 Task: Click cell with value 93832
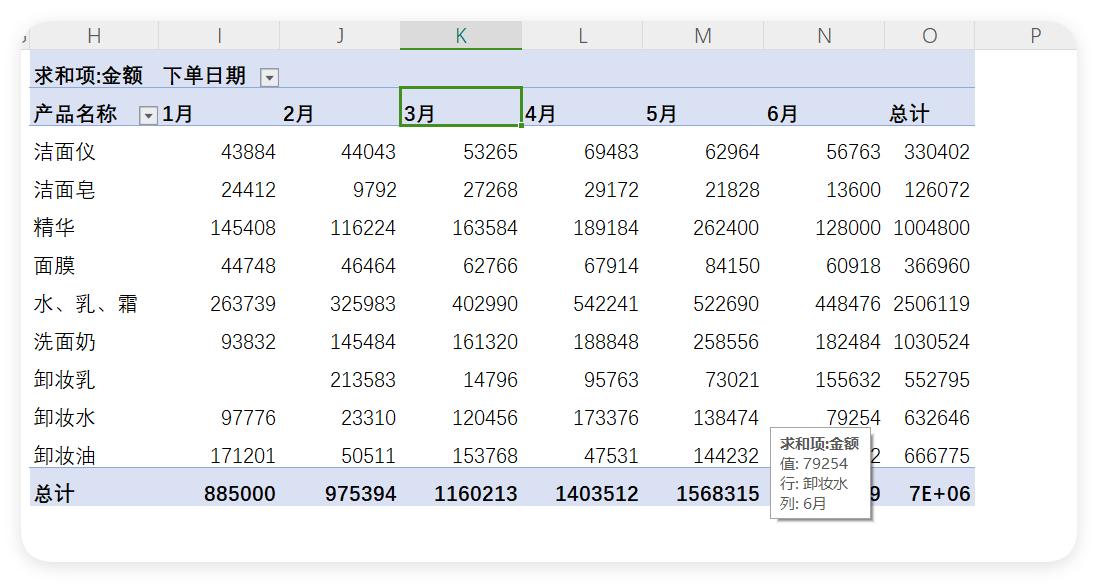point(248,342)
